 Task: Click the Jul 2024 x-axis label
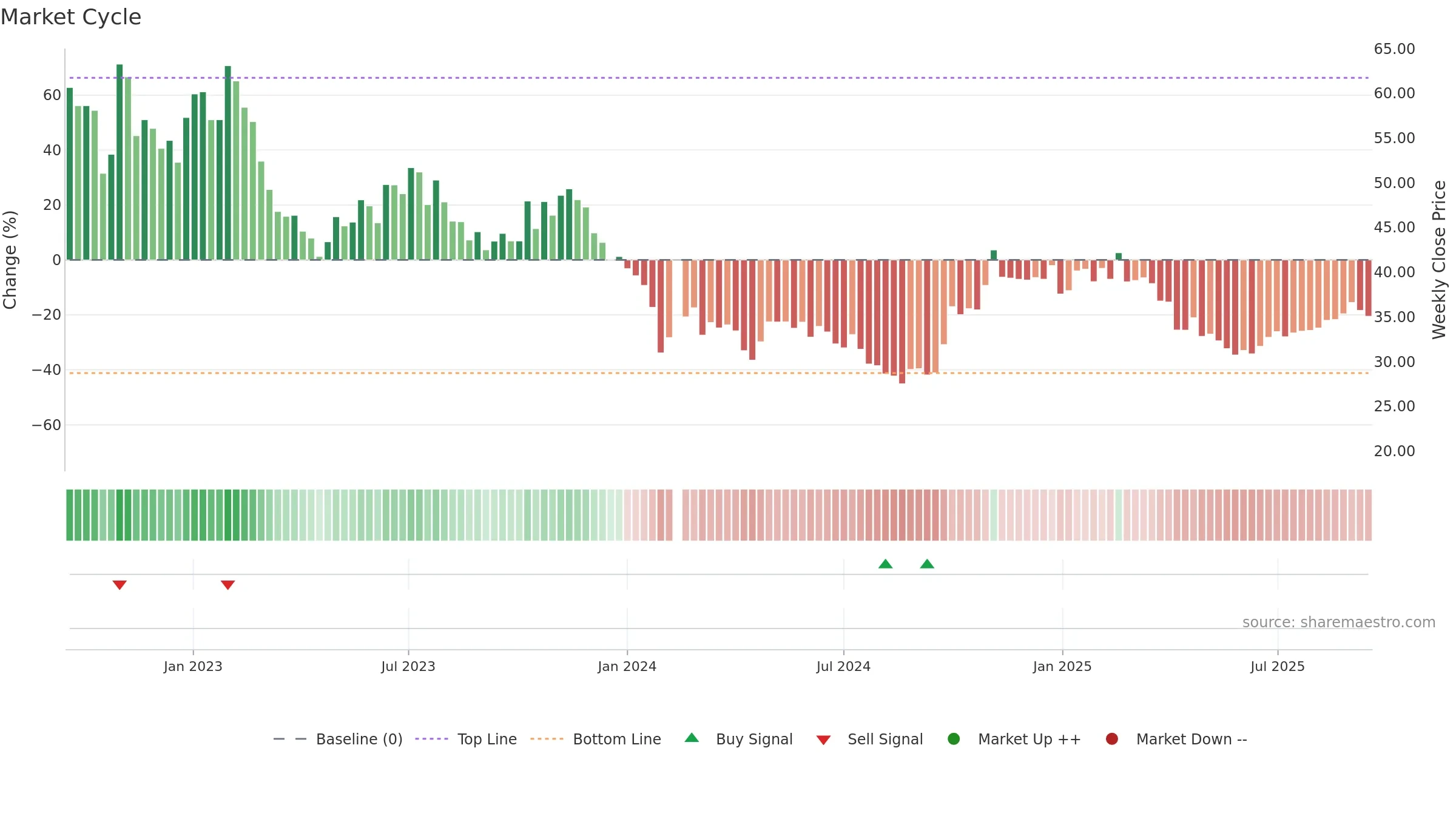point(843,666)
